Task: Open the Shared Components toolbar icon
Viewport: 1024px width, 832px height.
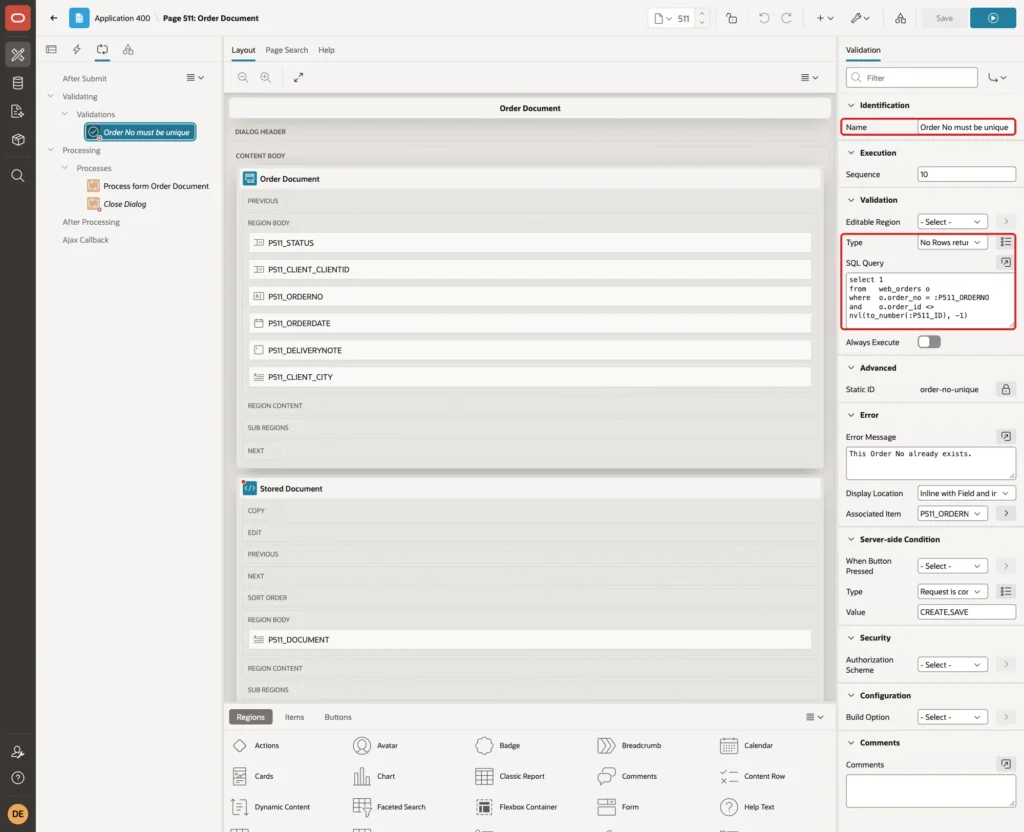Action: (x=901, y=18)
